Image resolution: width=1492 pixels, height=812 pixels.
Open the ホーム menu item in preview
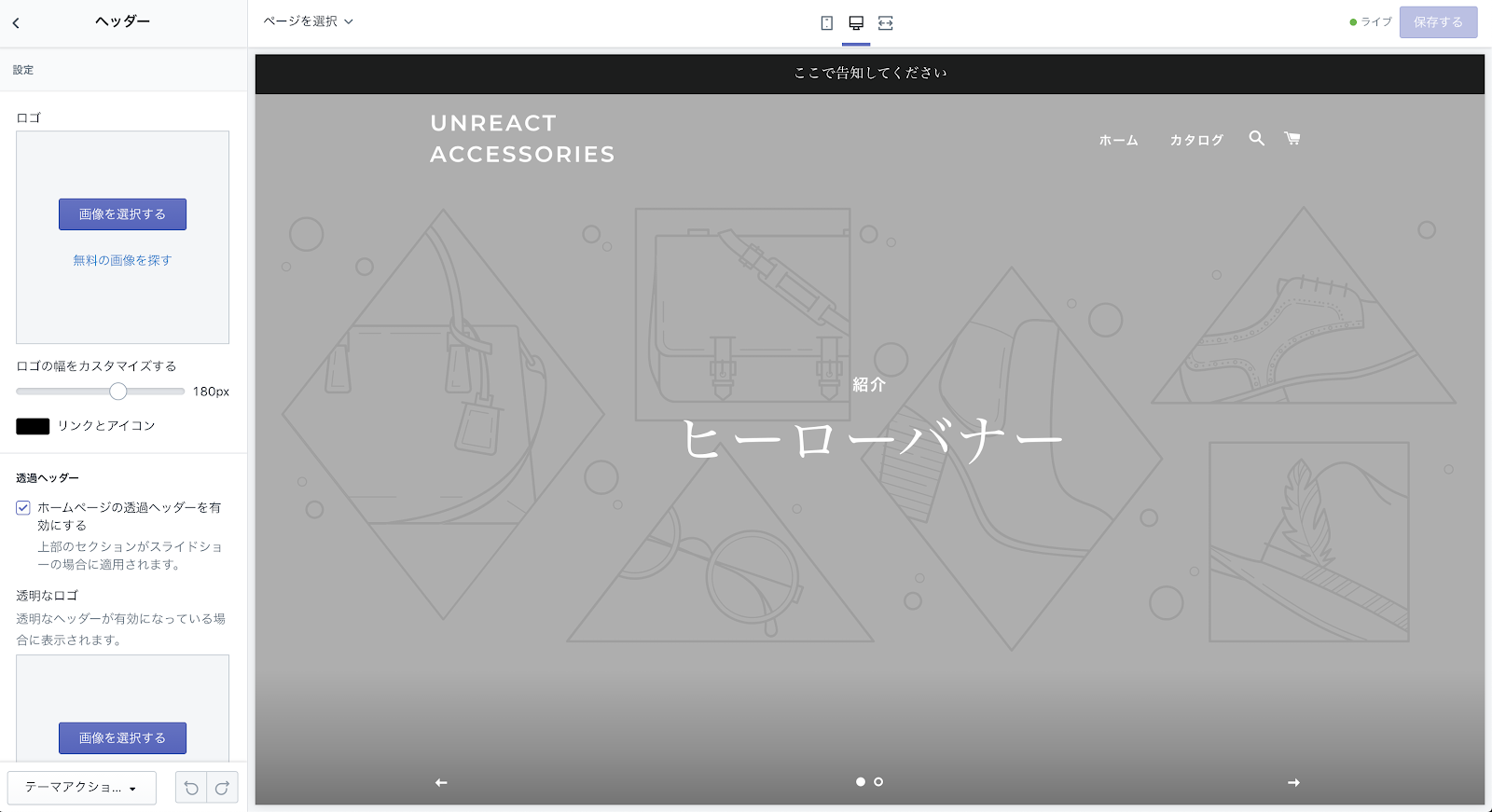(x=1118, y=141)
